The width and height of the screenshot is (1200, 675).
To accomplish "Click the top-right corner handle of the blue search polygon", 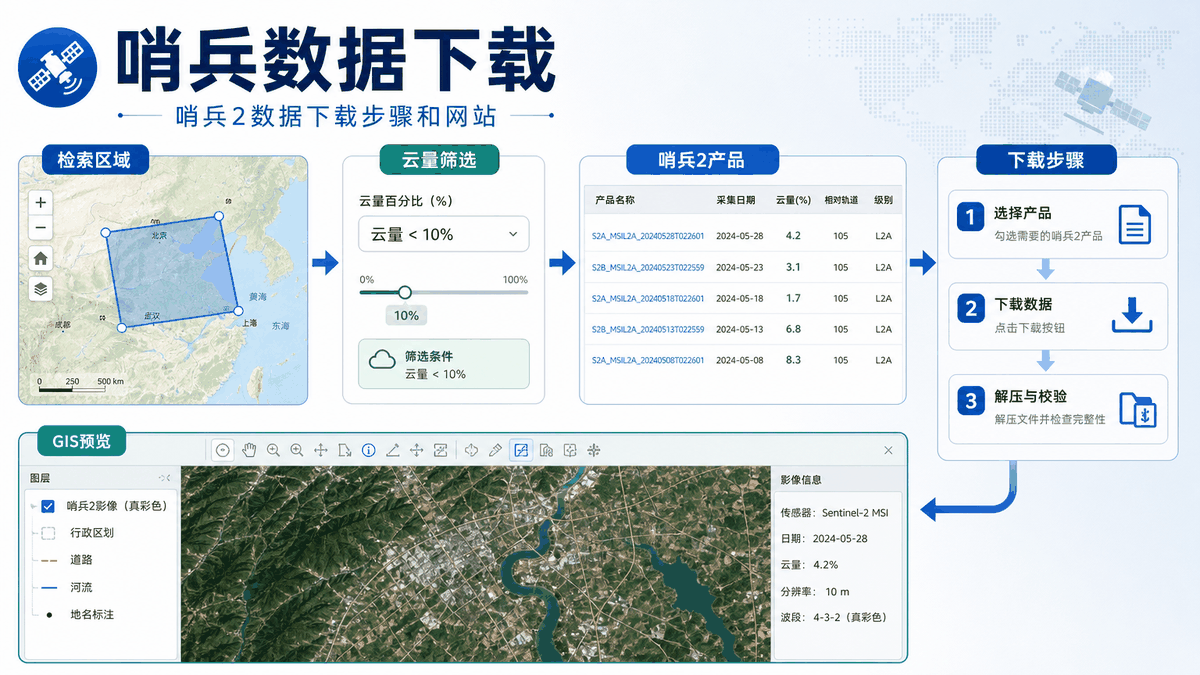I will [219, 215].
